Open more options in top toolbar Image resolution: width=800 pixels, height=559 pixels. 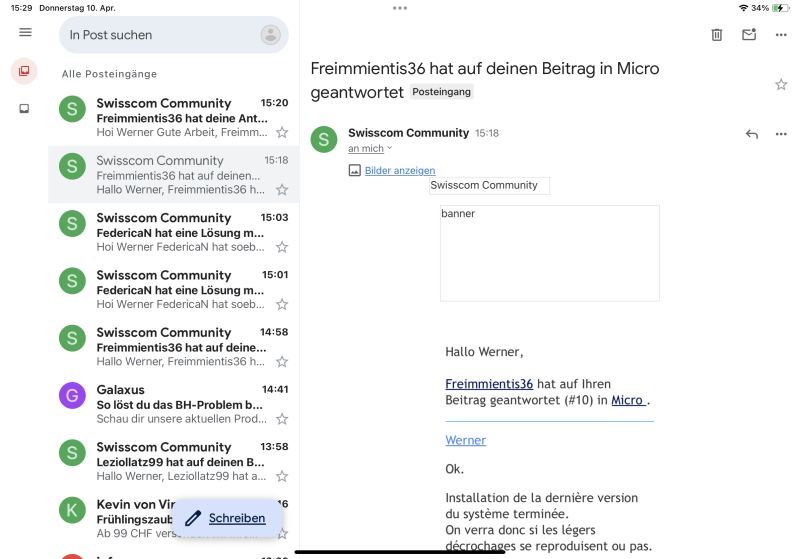point(781,35)
